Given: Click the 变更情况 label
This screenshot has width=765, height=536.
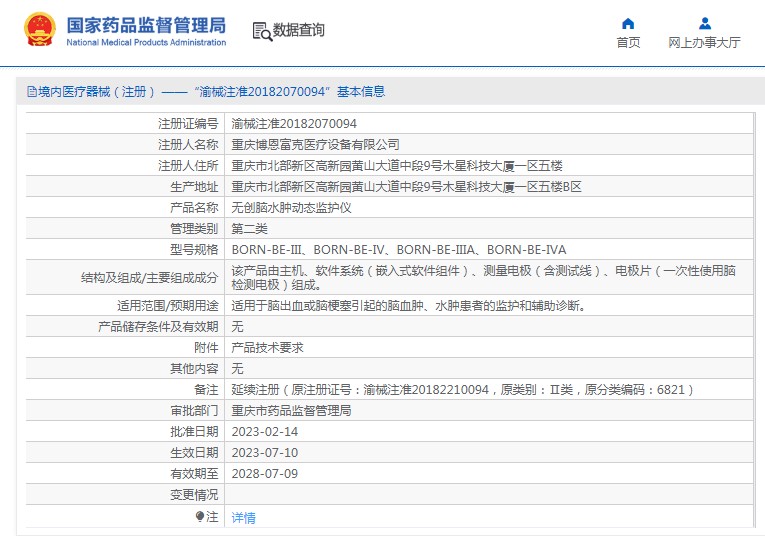Looking at the screenshot, I should tap(194, 495).
